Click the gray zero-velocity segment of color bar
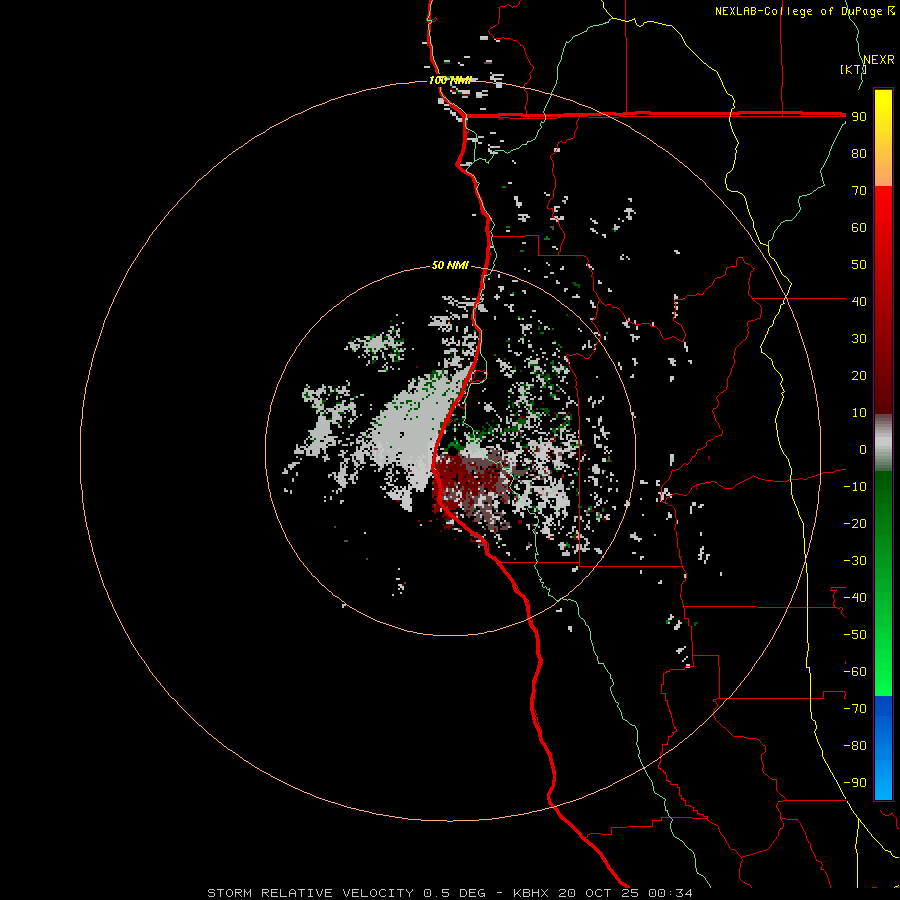The height and width of the screenshot is (900, 900). click(x=883, y=443)
